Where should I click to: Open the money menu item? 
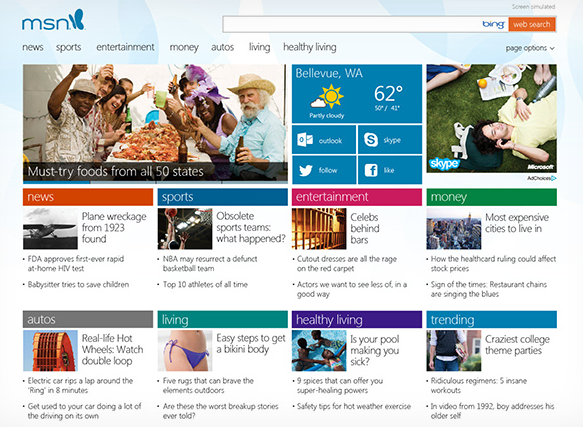click(x=184, y=47)
